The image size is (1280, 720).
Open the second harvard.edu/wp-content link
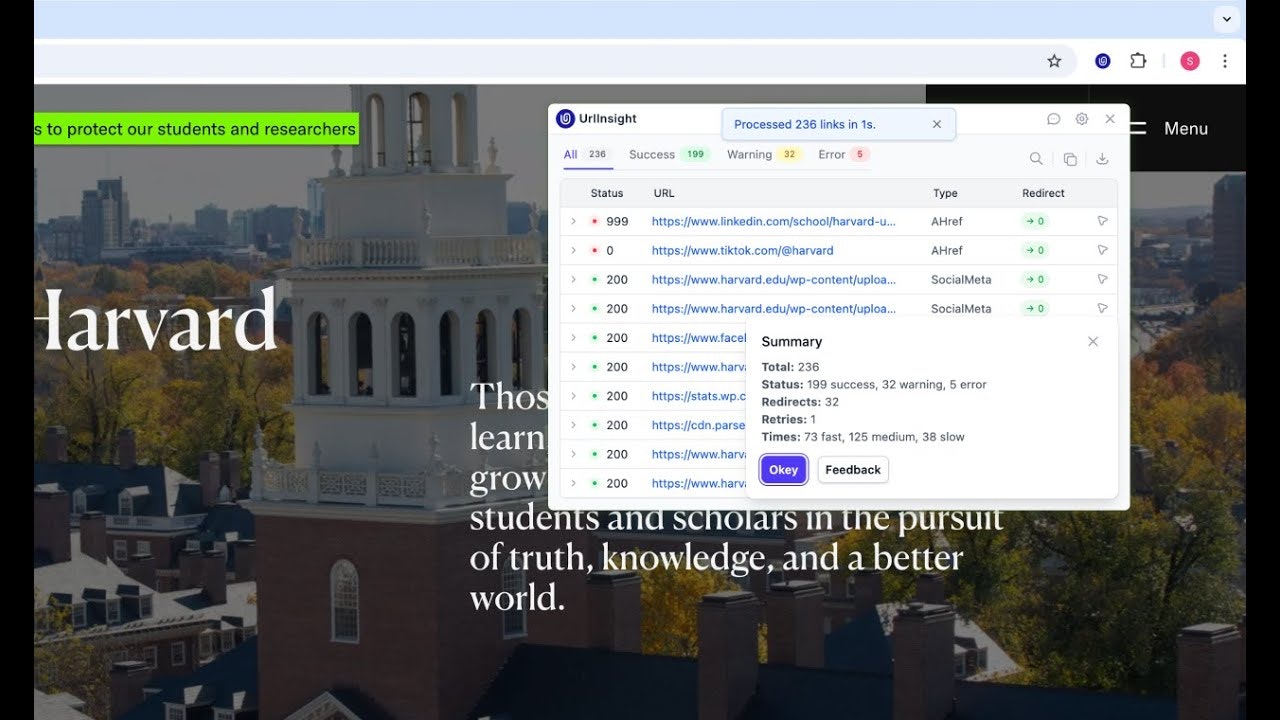773,309
